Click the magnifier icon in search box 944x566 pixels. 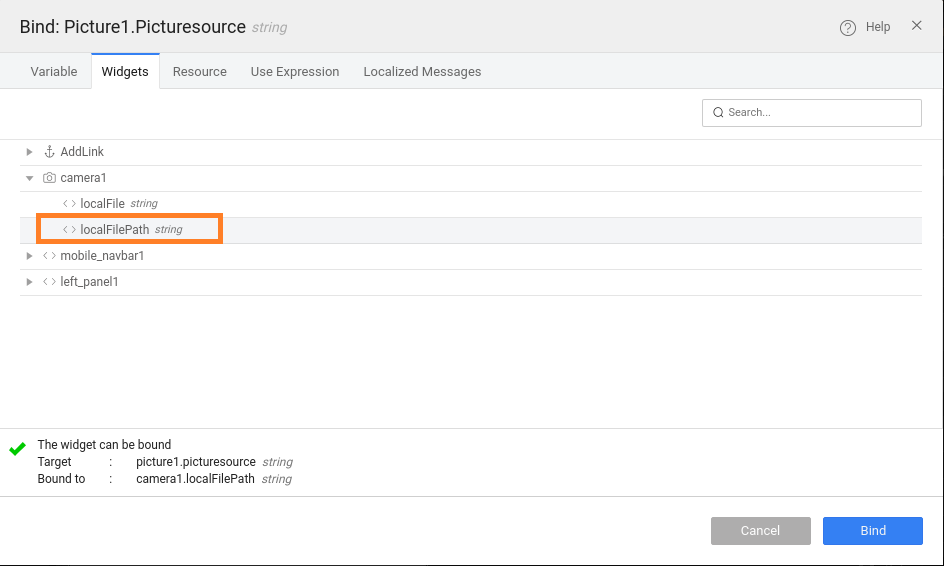717,113
